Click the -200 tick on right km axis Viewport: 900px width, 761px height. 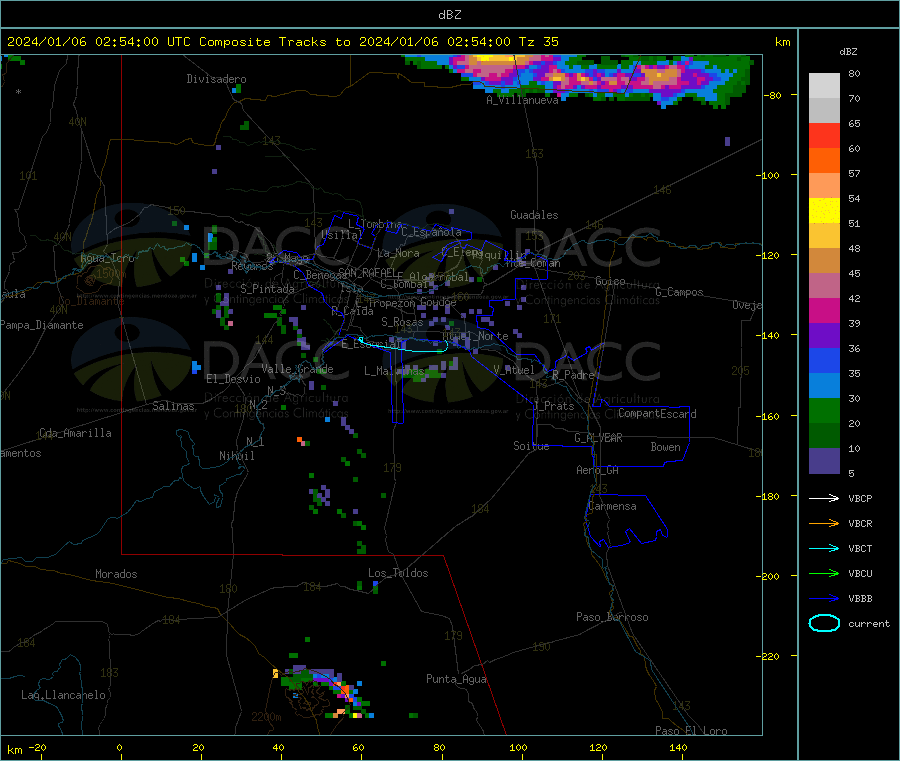coord(769,576)
